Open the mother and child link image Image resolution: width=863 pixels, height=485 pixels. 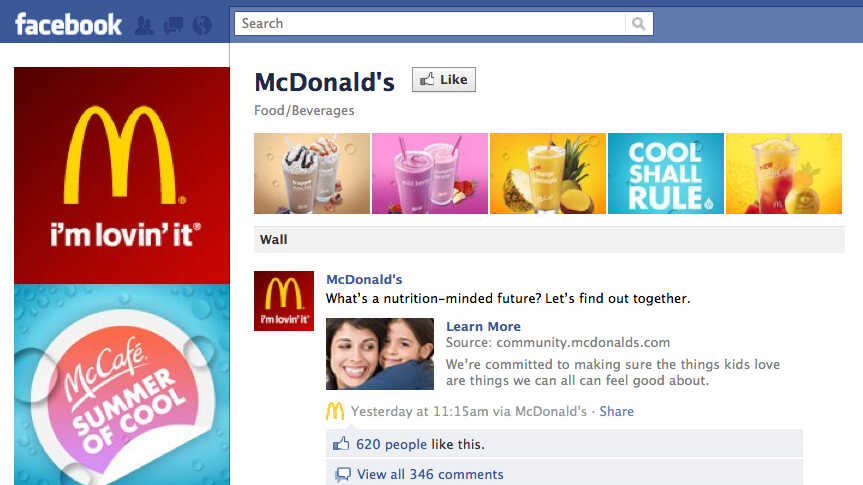[x=380, y=354]
